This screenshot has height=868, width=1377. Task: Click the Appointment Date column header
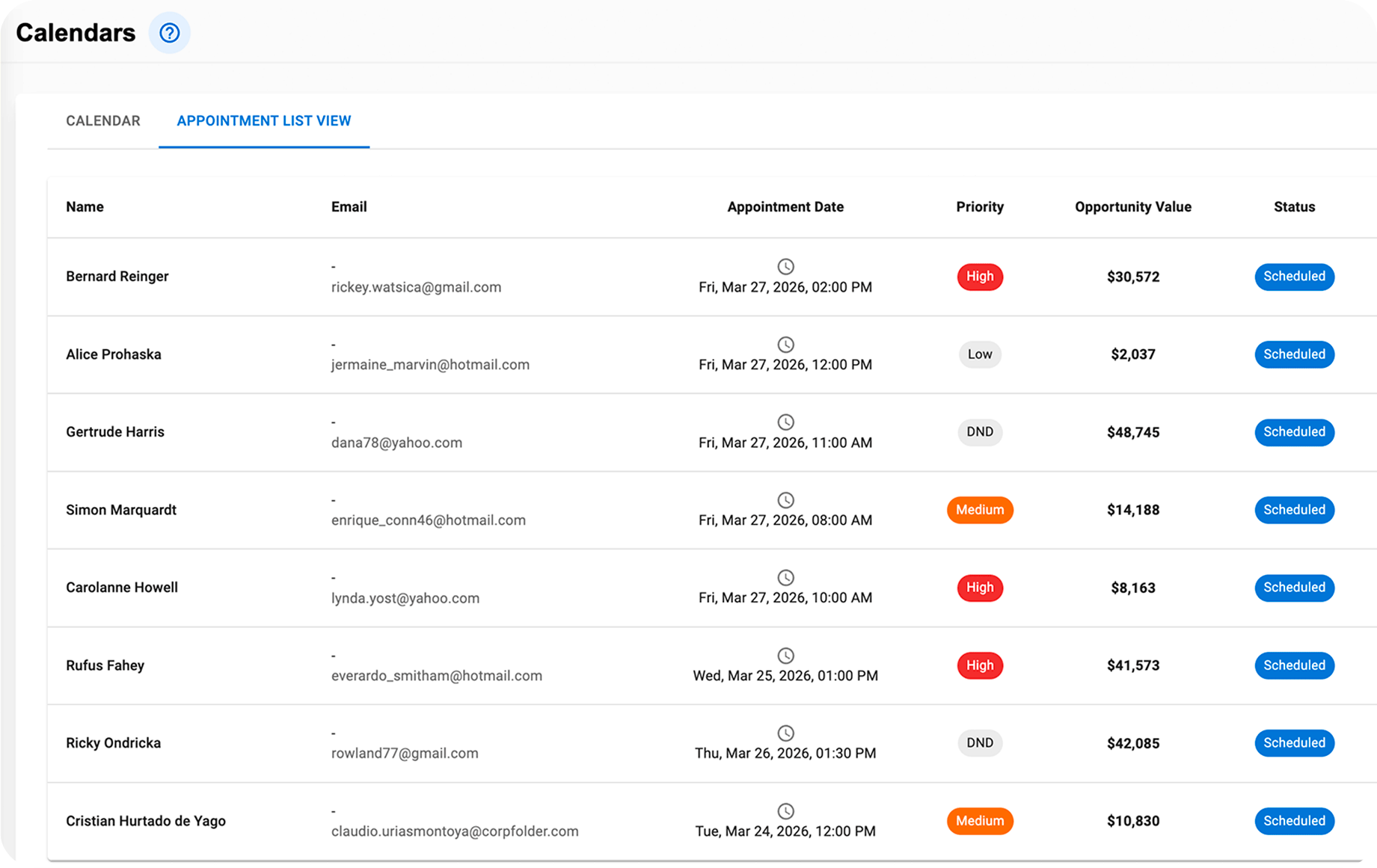click(x=785, y=207)
